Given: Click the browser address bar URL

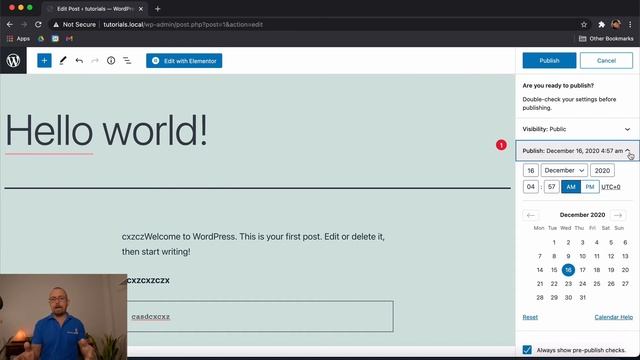Looking at the screenshot, I should coord(183,24).
